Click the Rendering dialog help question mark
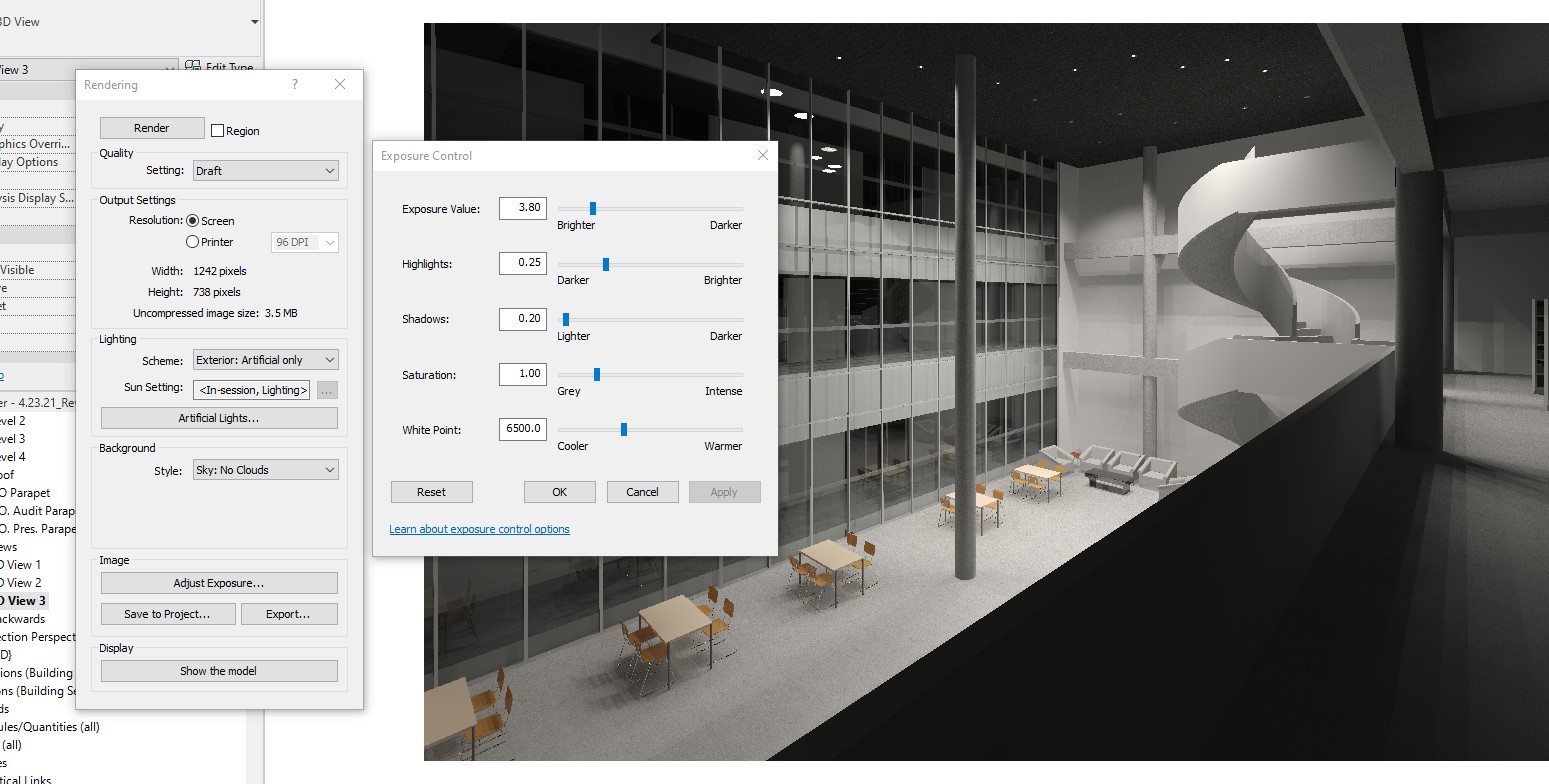Screen dimensions: 1549x784 pyautogui.click(x=293, y=85)
